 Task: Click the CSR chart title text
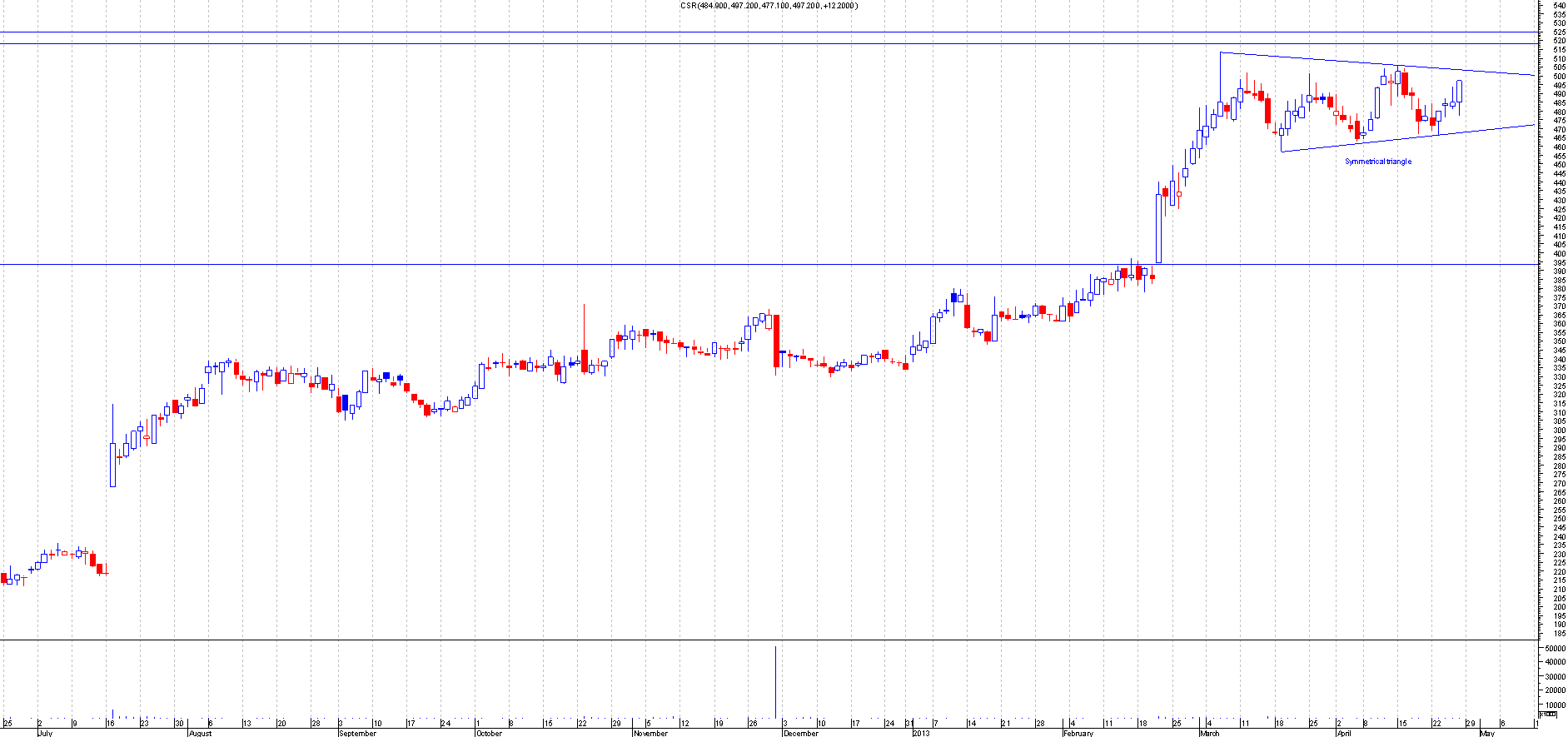click(769, 6)
